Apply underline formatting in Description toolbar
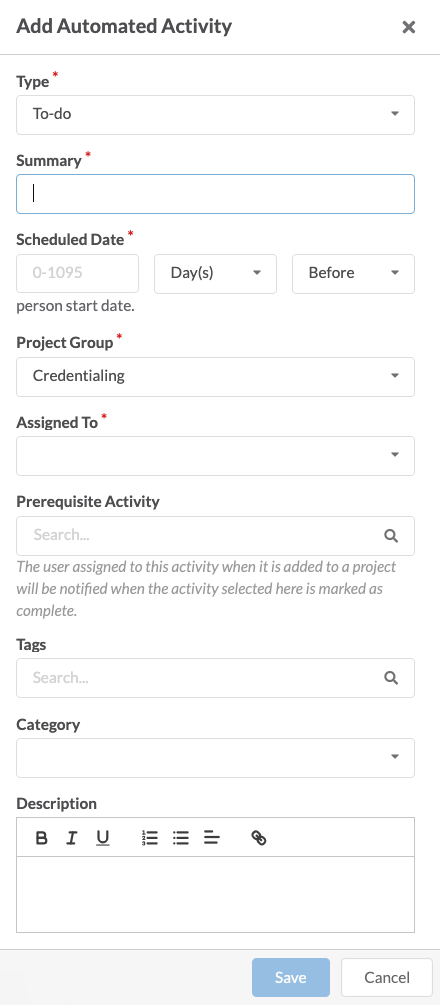The image size is (440, 1005). tap(103, 838)
